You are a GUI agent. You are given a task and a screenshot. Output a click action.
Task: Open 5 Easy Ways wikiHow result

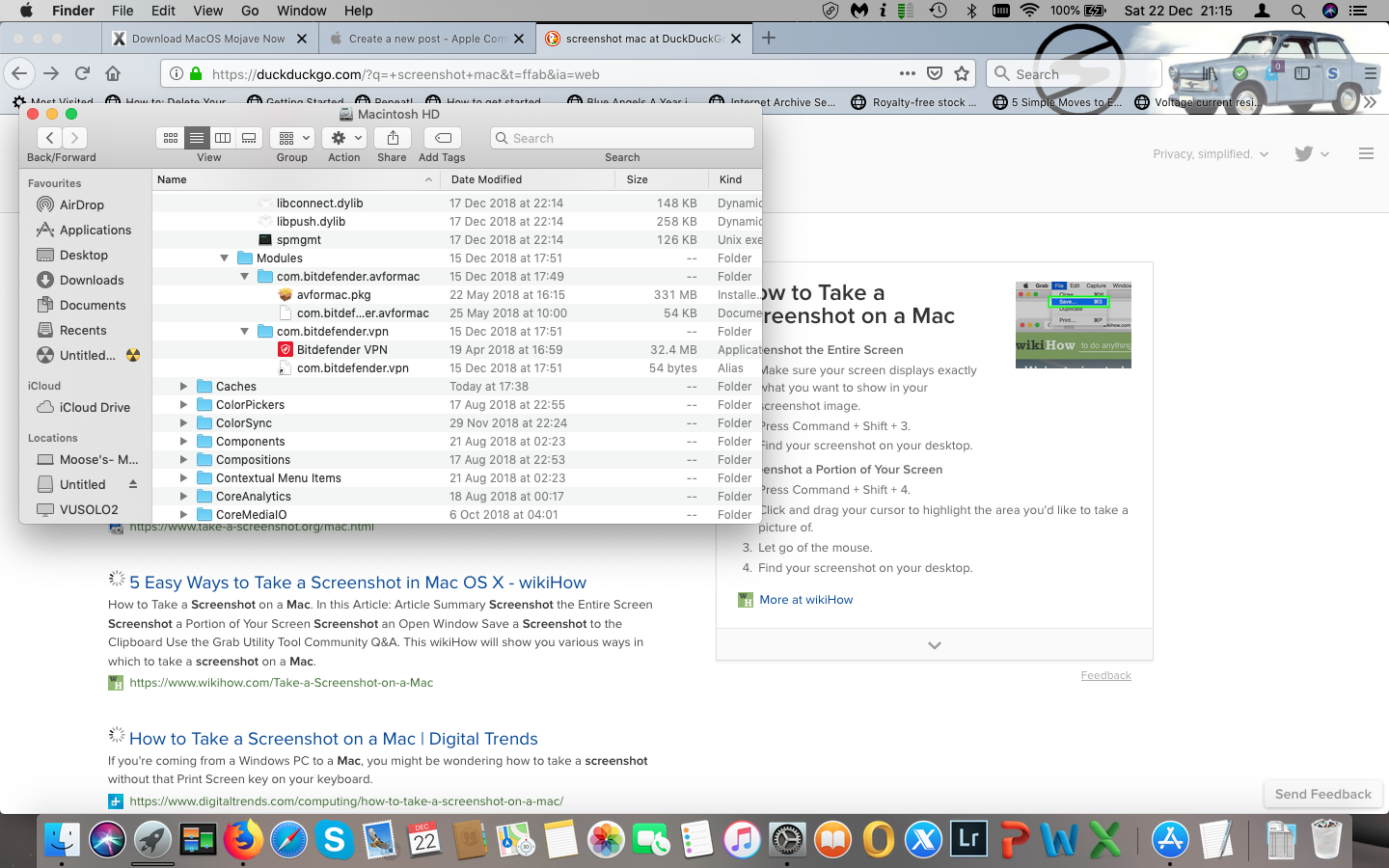coord(358,583)
